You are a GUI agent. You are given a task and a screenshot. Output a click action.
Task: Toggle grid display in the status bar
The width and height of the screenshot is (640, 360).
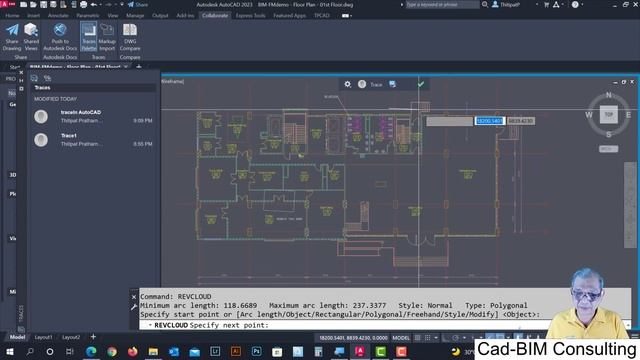pos(417,338)
